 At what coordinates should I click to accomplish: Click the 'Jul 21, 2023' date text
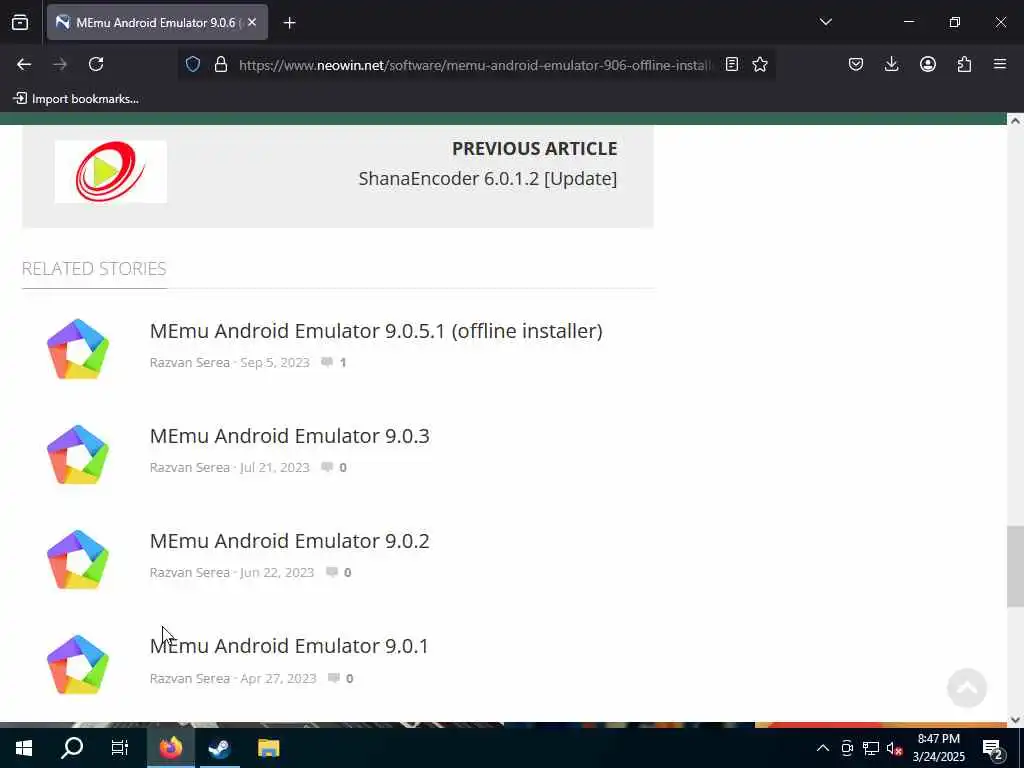(275, 468)
